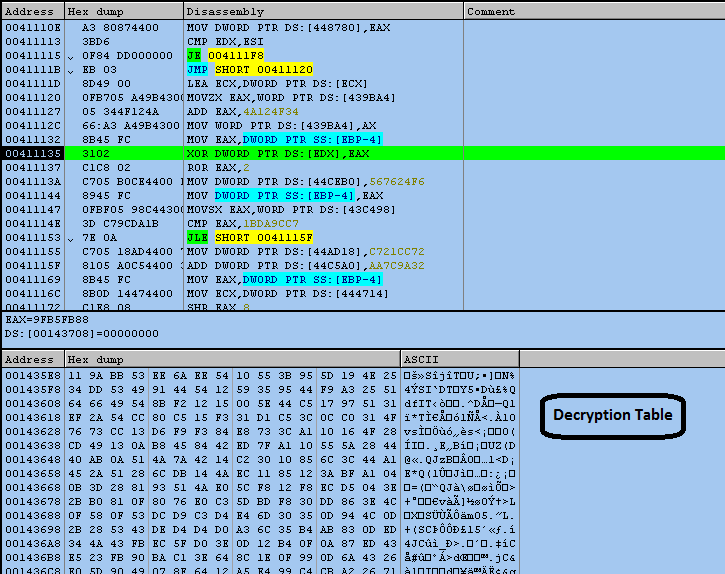
Task: Select the JLE SHORT 0041115F instruction
Action: [250, 238]
